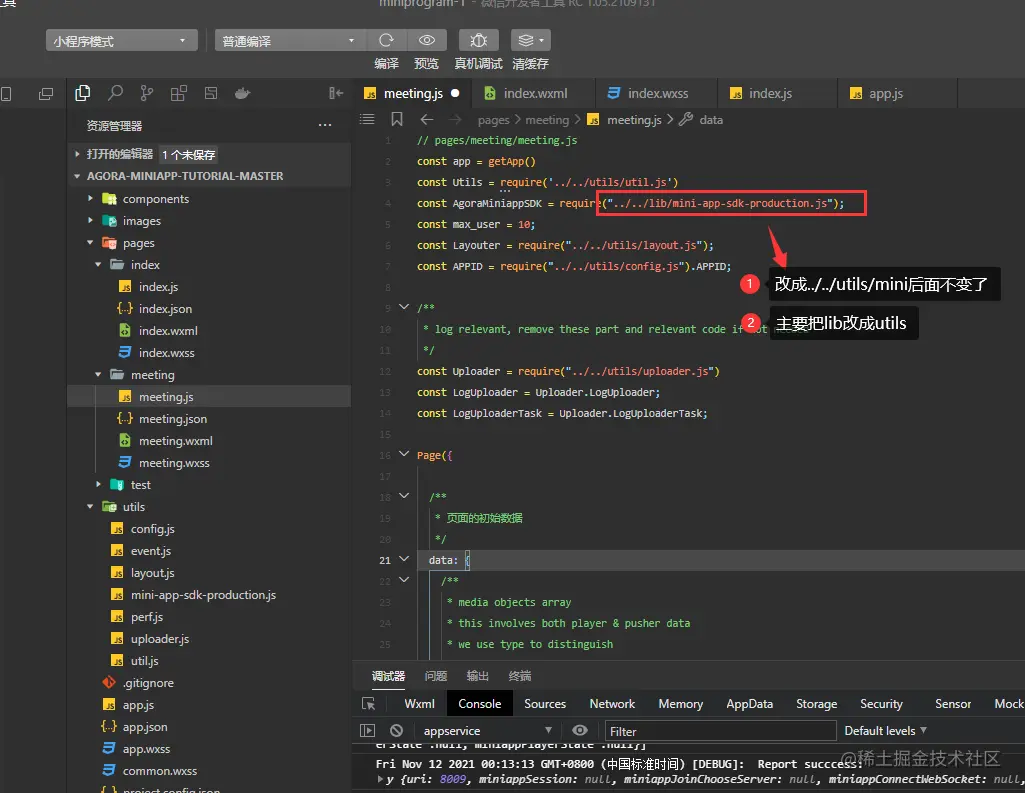The height and width of the screenshot is (793, 1025).
Task: Open uploader.js in the file tree
Action: click(x=160, y=639)
